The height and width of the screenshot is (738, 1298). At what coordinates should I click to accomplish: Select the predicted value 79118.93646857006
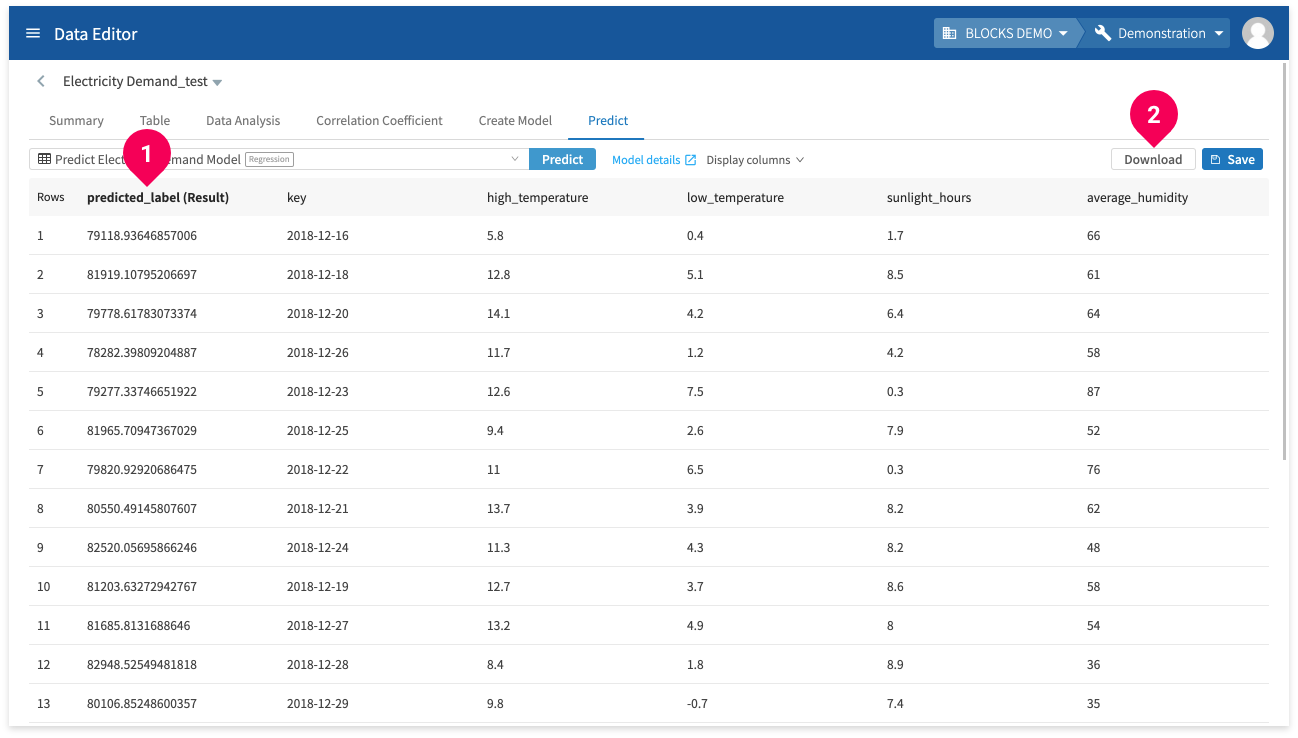[142, 236]
